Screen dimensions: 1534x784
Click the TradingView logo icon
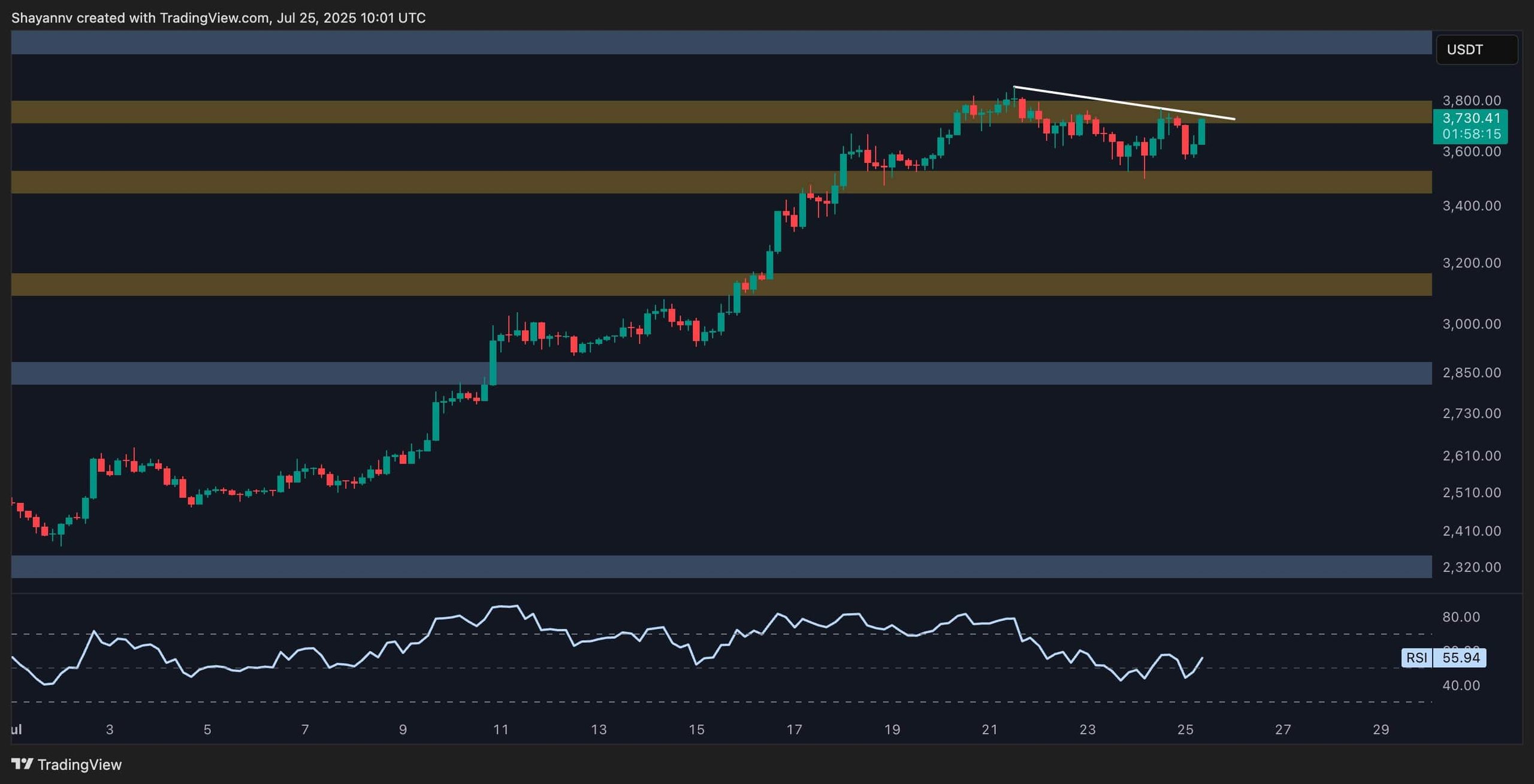pos(22,764)
